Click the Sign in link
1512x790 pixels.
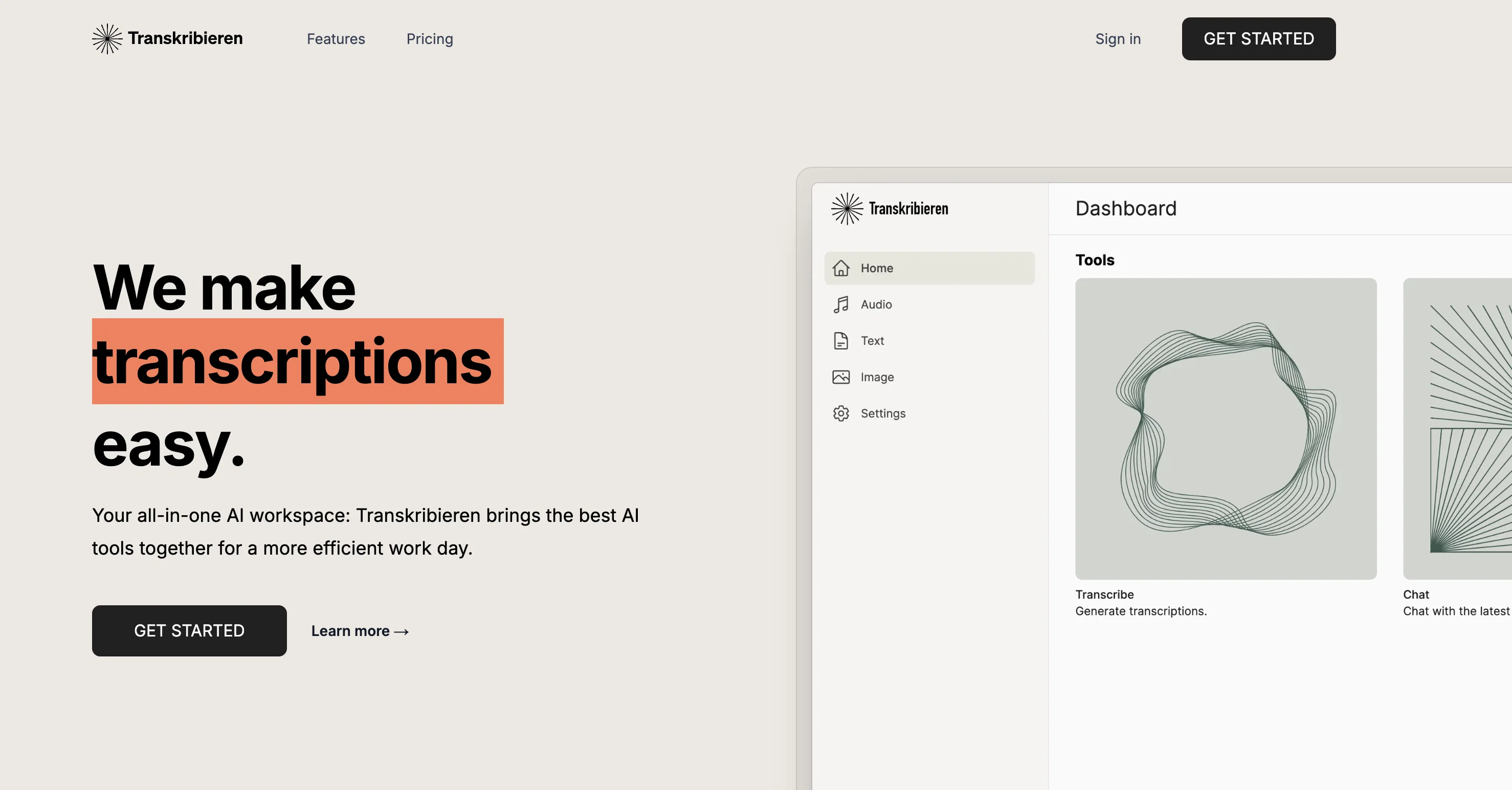point(1118,39)
